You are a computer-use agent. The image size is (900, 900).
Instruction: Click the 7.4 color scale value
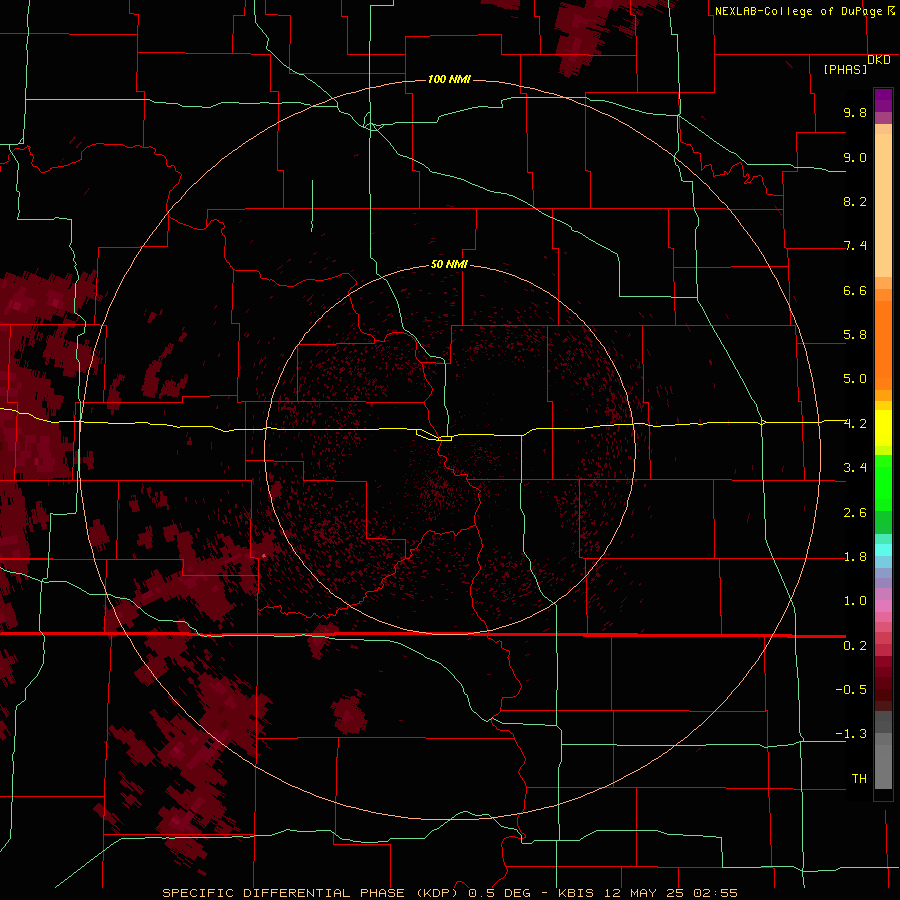855,246
